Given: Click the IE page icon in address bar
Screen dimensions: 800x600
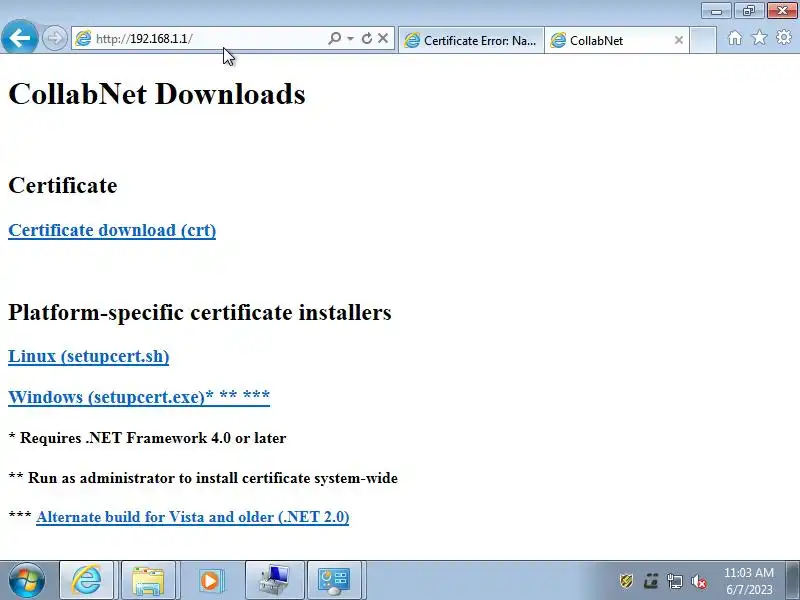Looking at the screenshot, I should tap(83, 38).
